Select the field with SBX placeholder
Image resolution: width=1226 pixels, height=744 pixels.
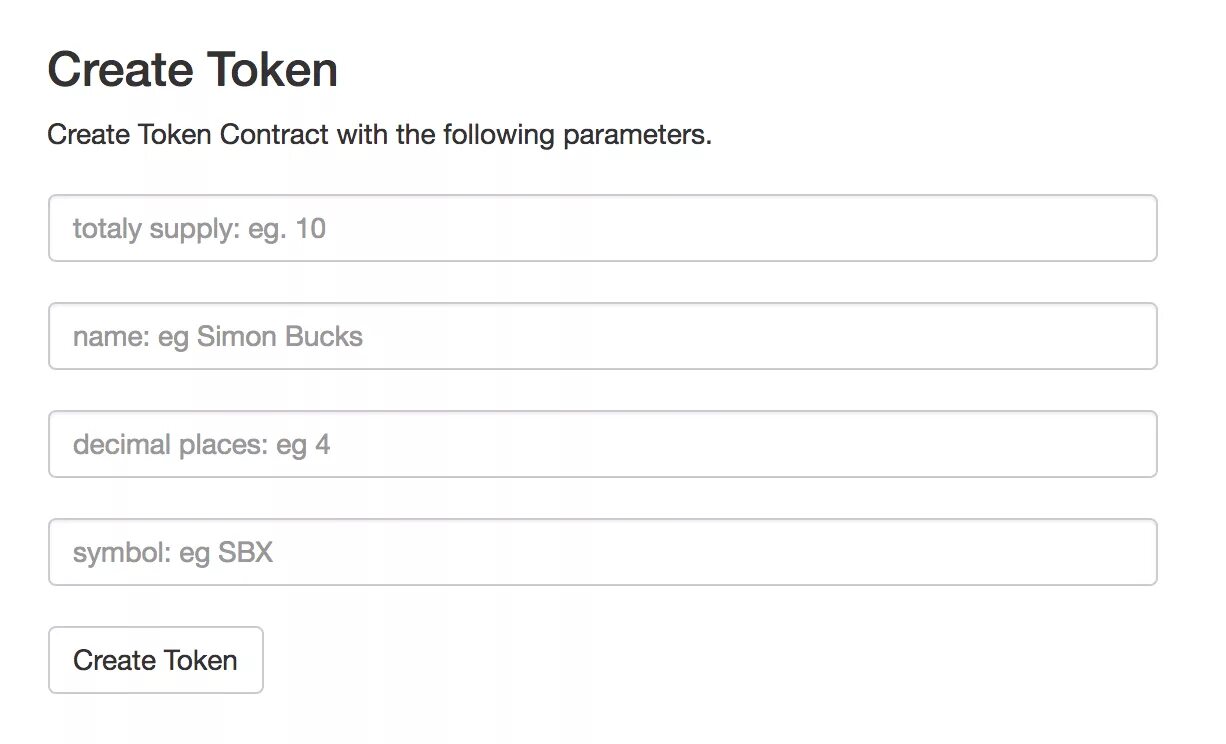pyautogui.click(x=602, y=553)
